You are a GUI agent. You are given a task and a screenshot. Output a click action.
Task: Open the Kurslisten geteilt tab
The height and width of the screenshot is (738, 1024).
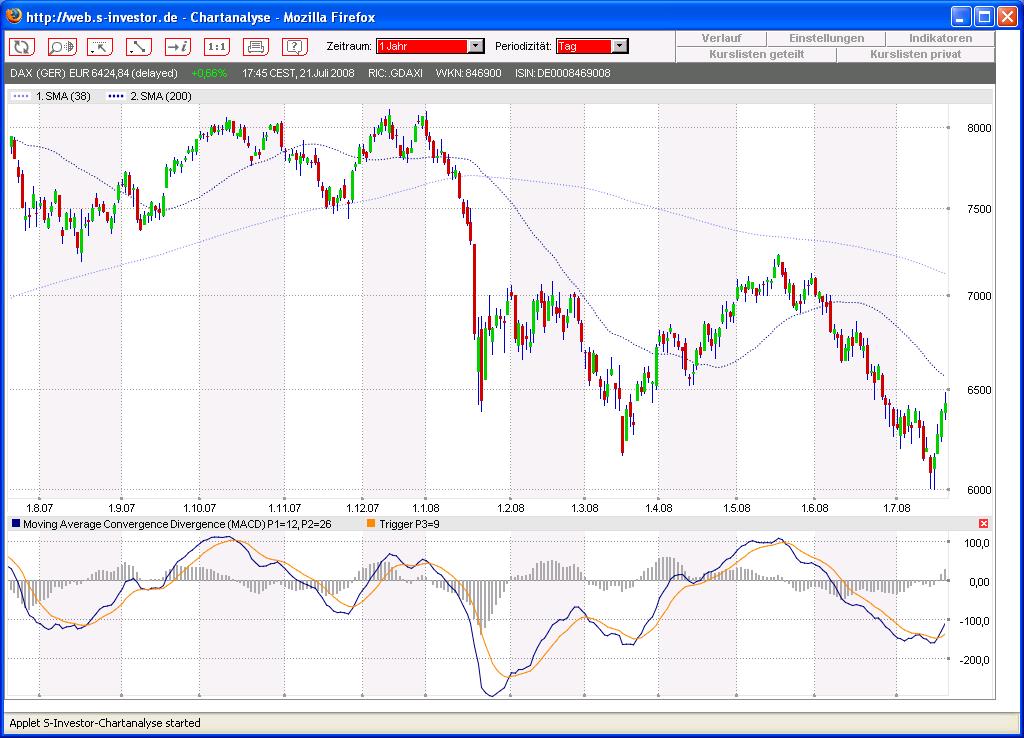point(756,54)
